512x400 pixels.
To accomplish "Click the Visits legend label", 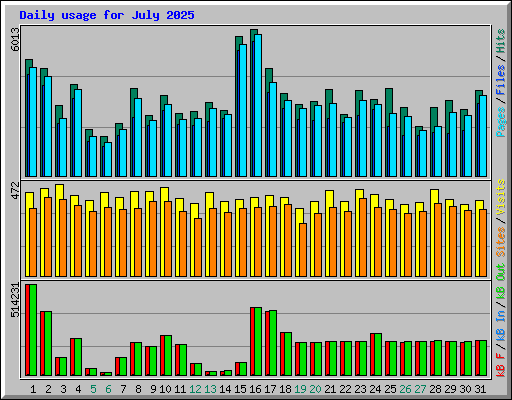I will (x=501, y=198).
